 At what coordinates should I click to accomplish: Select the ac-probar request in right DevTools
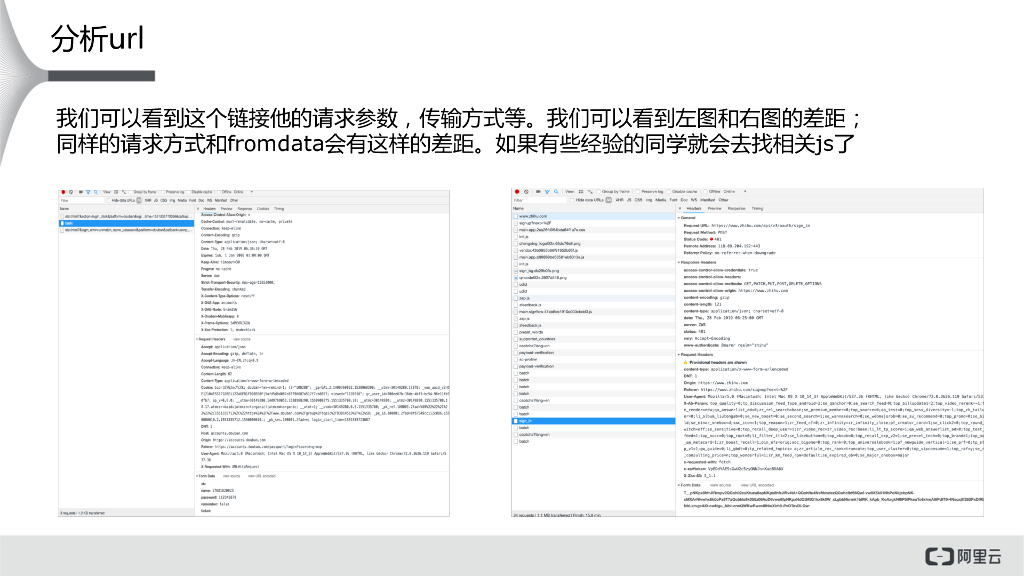coord(594,359)
